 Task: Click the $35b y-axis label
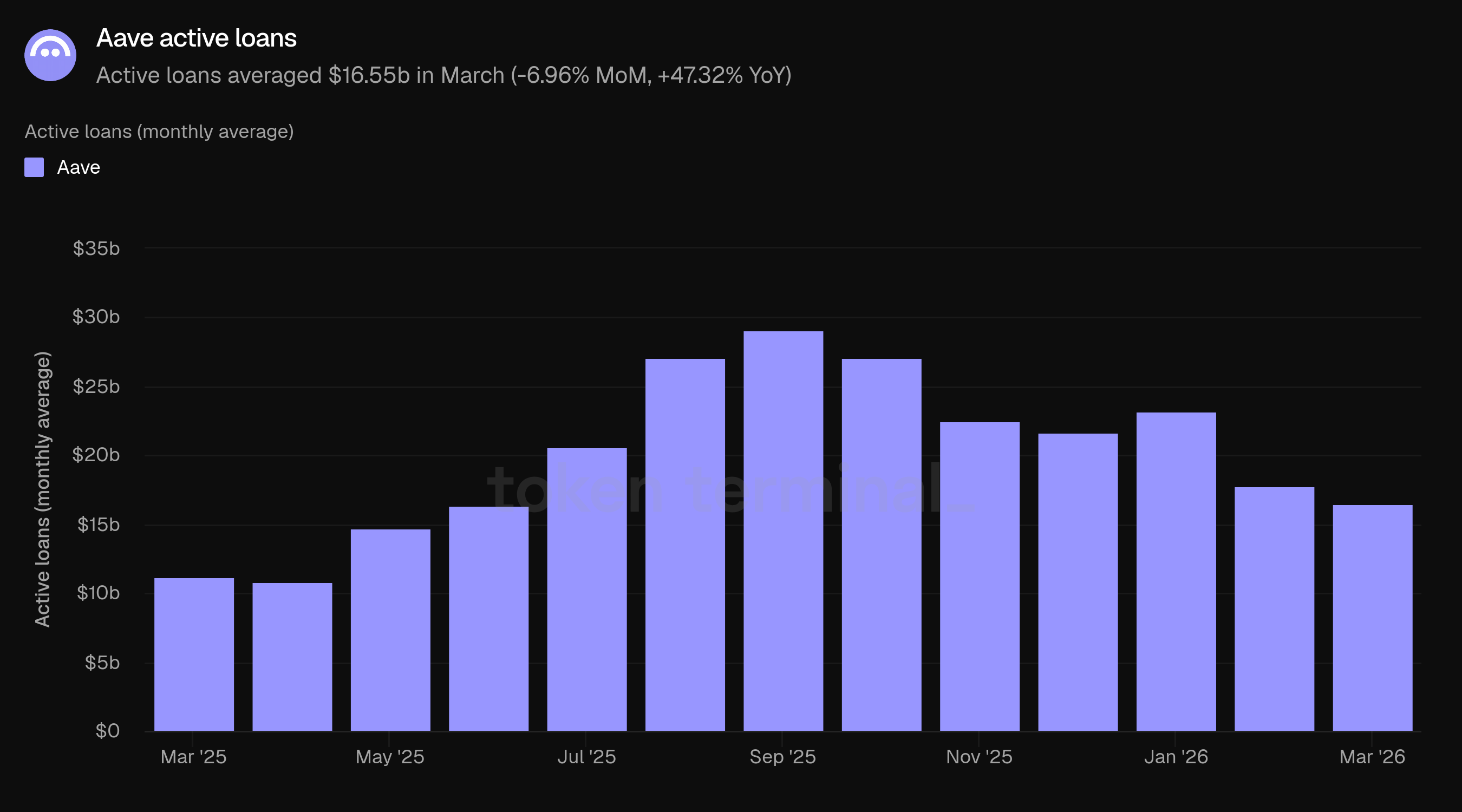[96, 248]
